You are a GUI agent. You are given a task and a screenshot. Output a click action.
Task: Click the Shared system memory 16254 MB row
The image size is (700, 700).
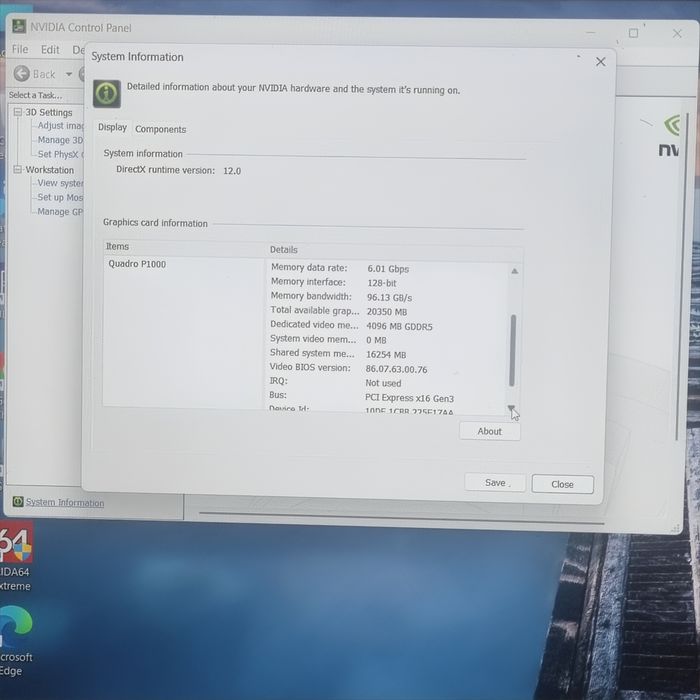tap(338, 354)
